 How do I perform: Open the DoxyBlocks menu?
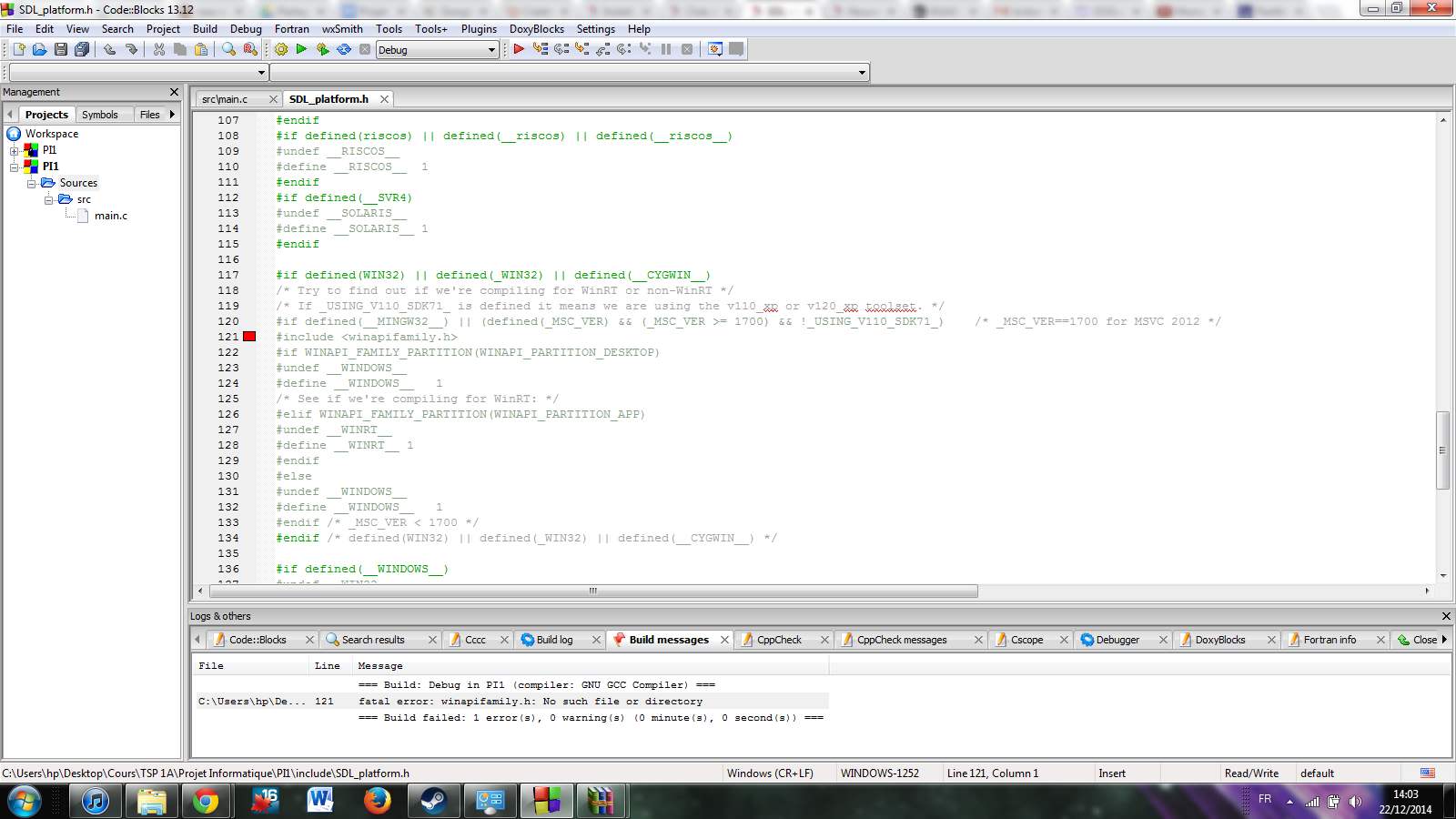537,29
